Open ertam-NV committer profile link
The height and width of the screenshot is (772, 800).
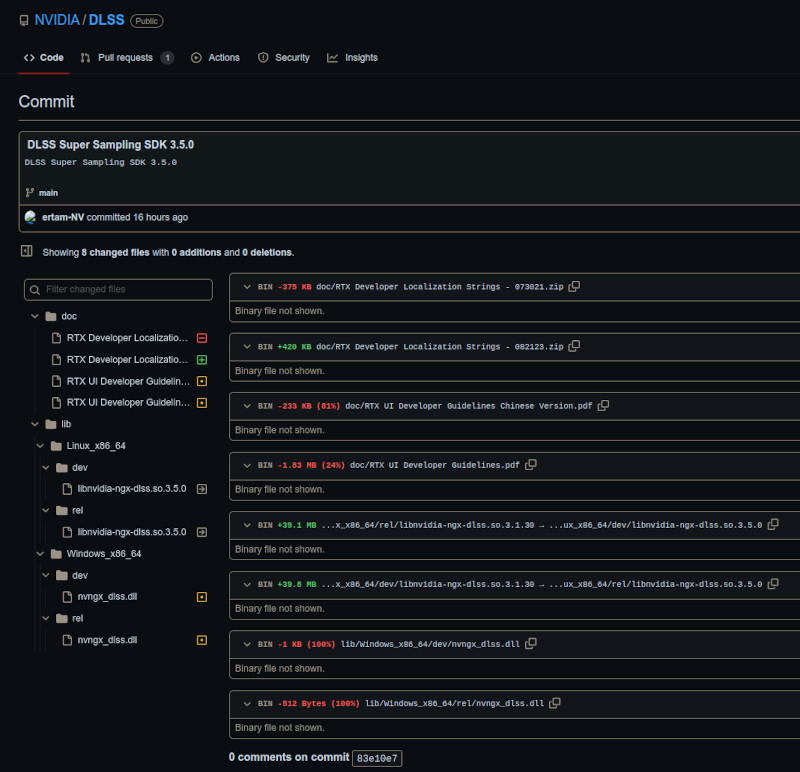coord(63,217)
